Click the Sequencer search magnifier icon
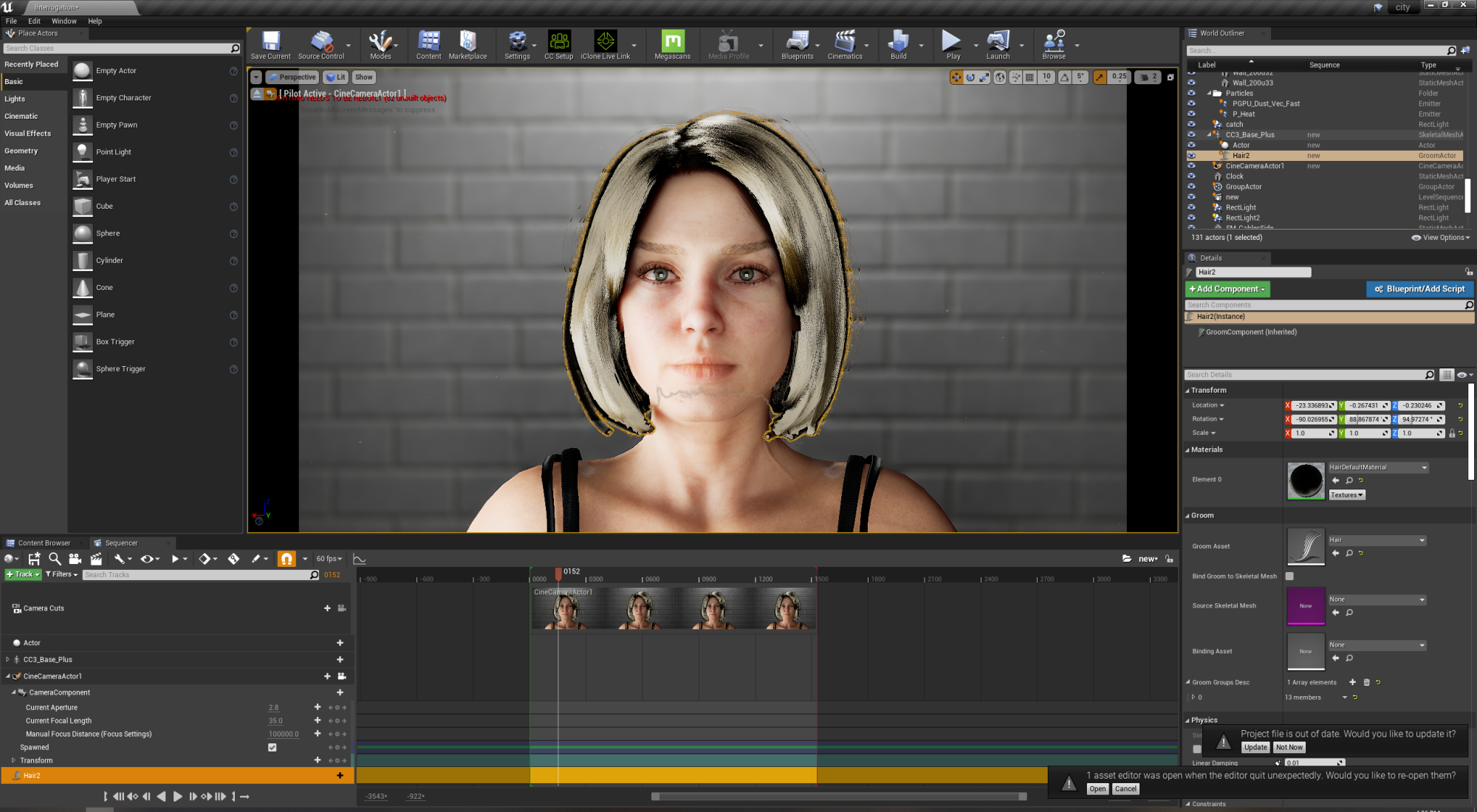 click(54, 559)
